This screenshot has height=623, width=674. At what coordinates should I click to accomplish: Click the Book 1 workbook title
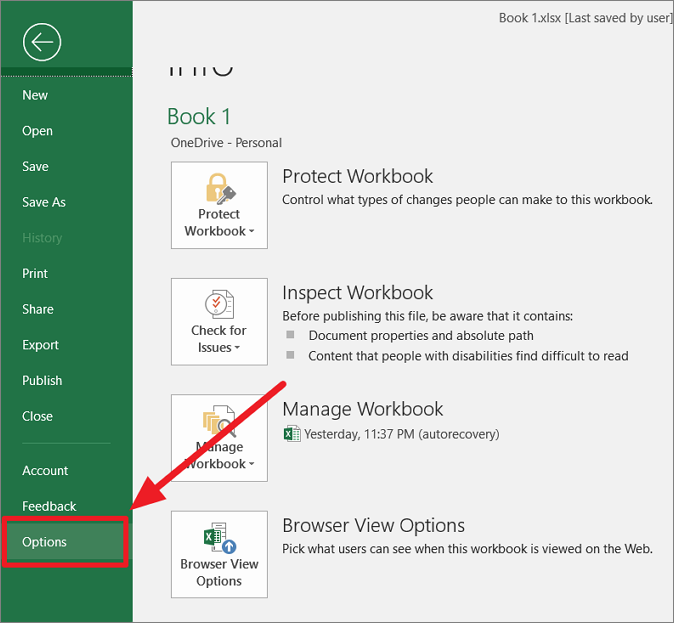pos(199,117)
